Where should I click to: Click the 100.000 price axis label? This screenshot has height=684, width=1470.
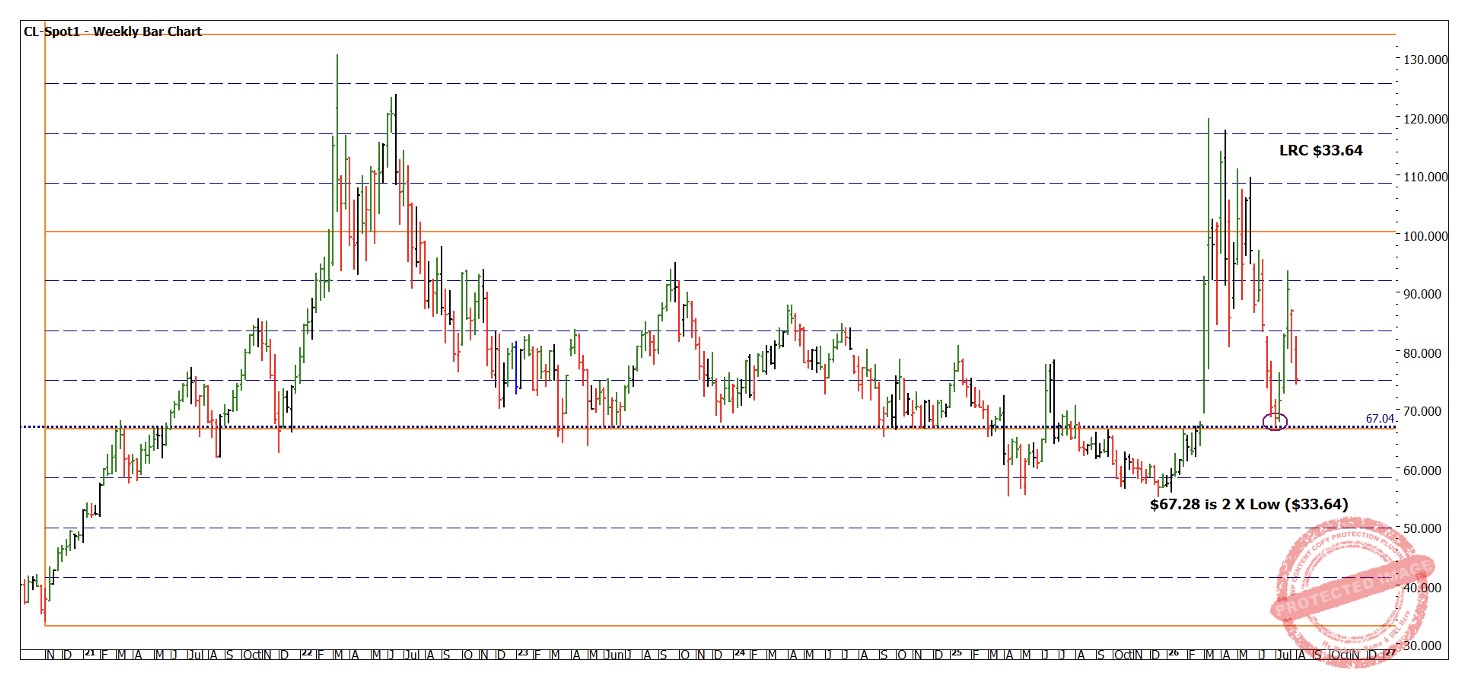1426,236
